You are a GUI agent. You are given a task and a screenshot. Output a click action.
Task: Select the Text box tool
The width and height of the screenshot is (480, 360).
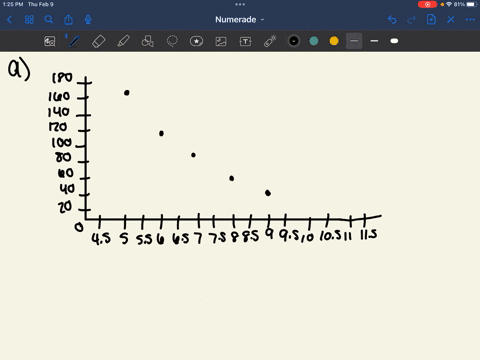(245, 41)
